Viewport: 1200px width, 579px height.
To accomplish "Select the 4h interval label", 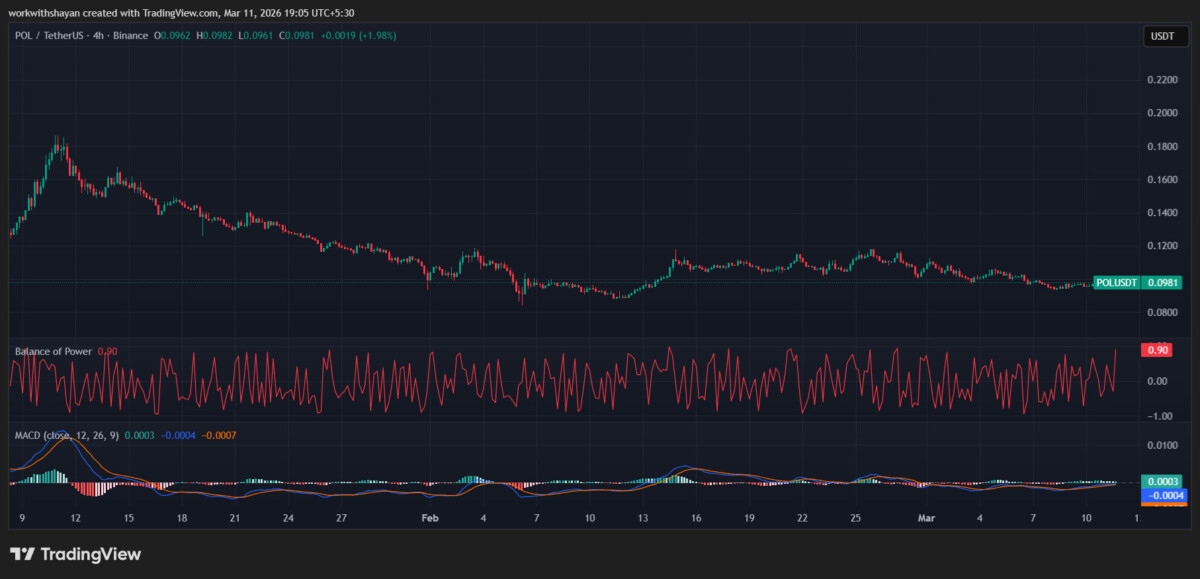I will point(96,36).
